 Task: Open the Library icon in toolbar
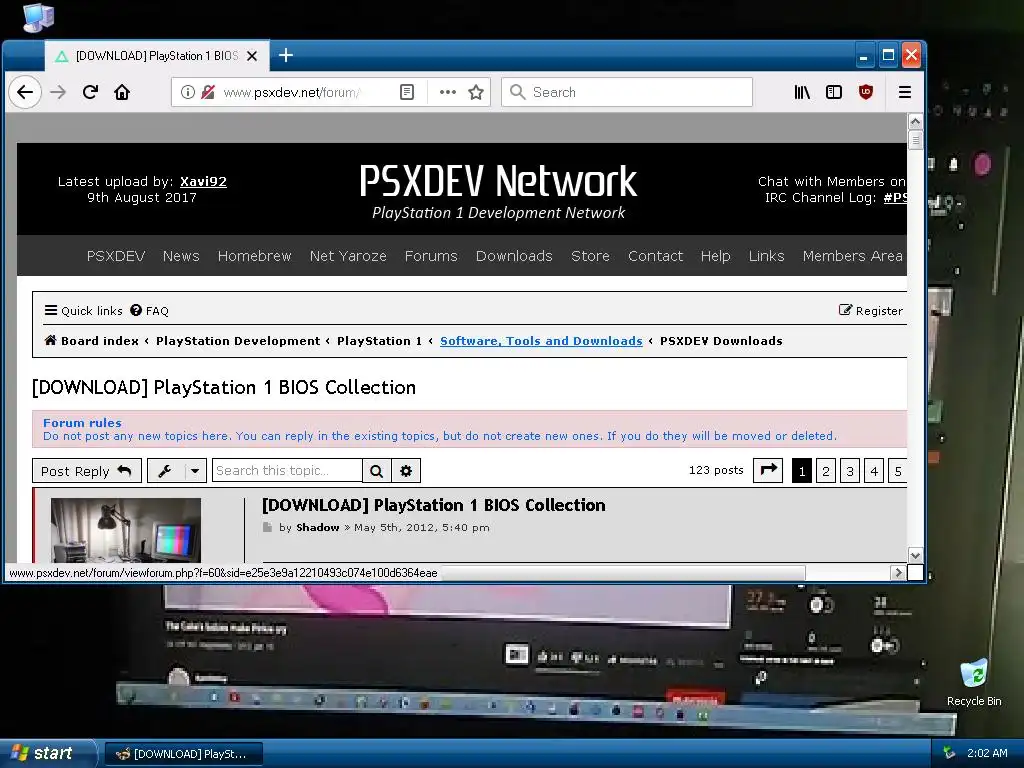802,92
